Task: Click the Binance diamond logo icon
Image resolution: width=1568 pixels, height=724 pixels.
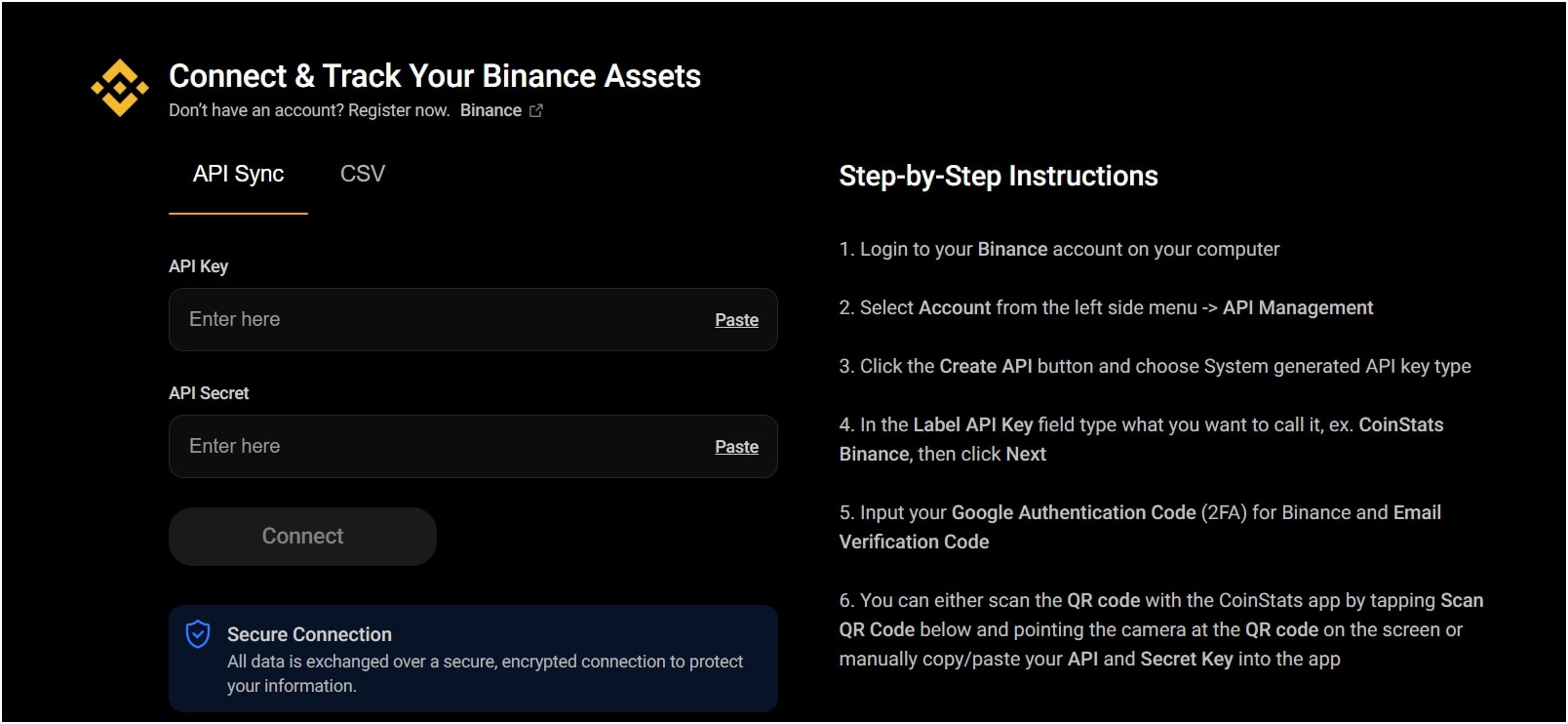Action: pos(119,88)
